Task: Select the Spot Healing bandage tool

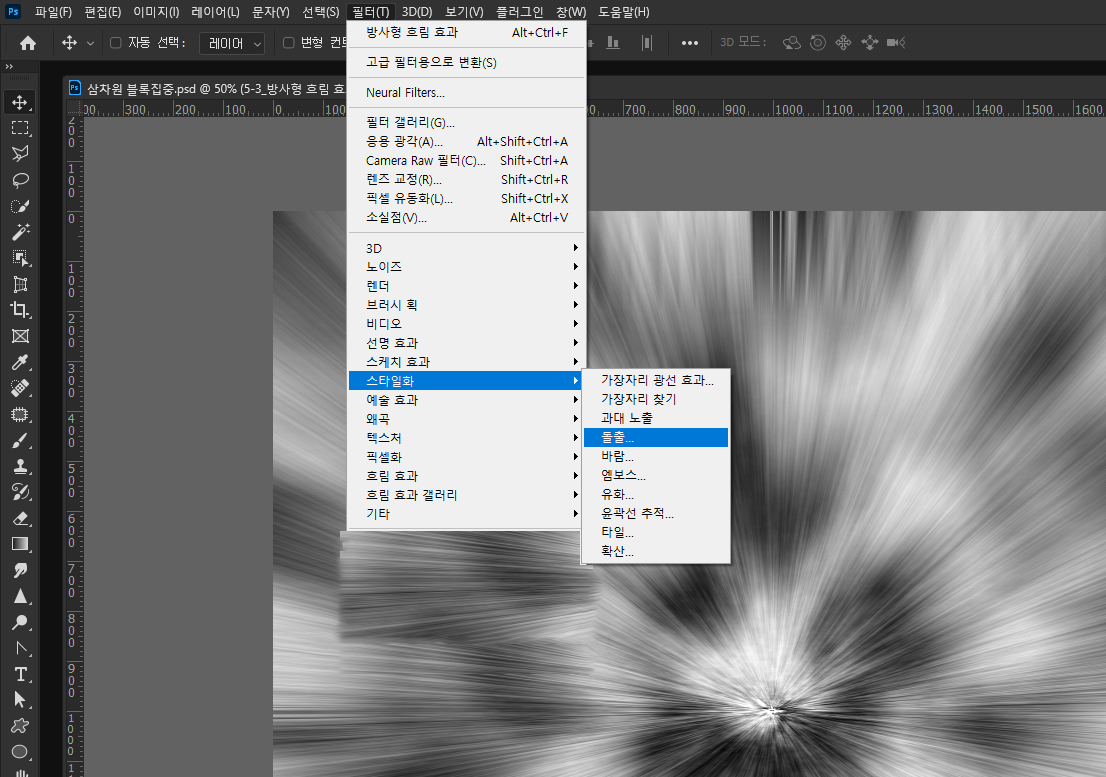Action: click(x=20, y=388)
